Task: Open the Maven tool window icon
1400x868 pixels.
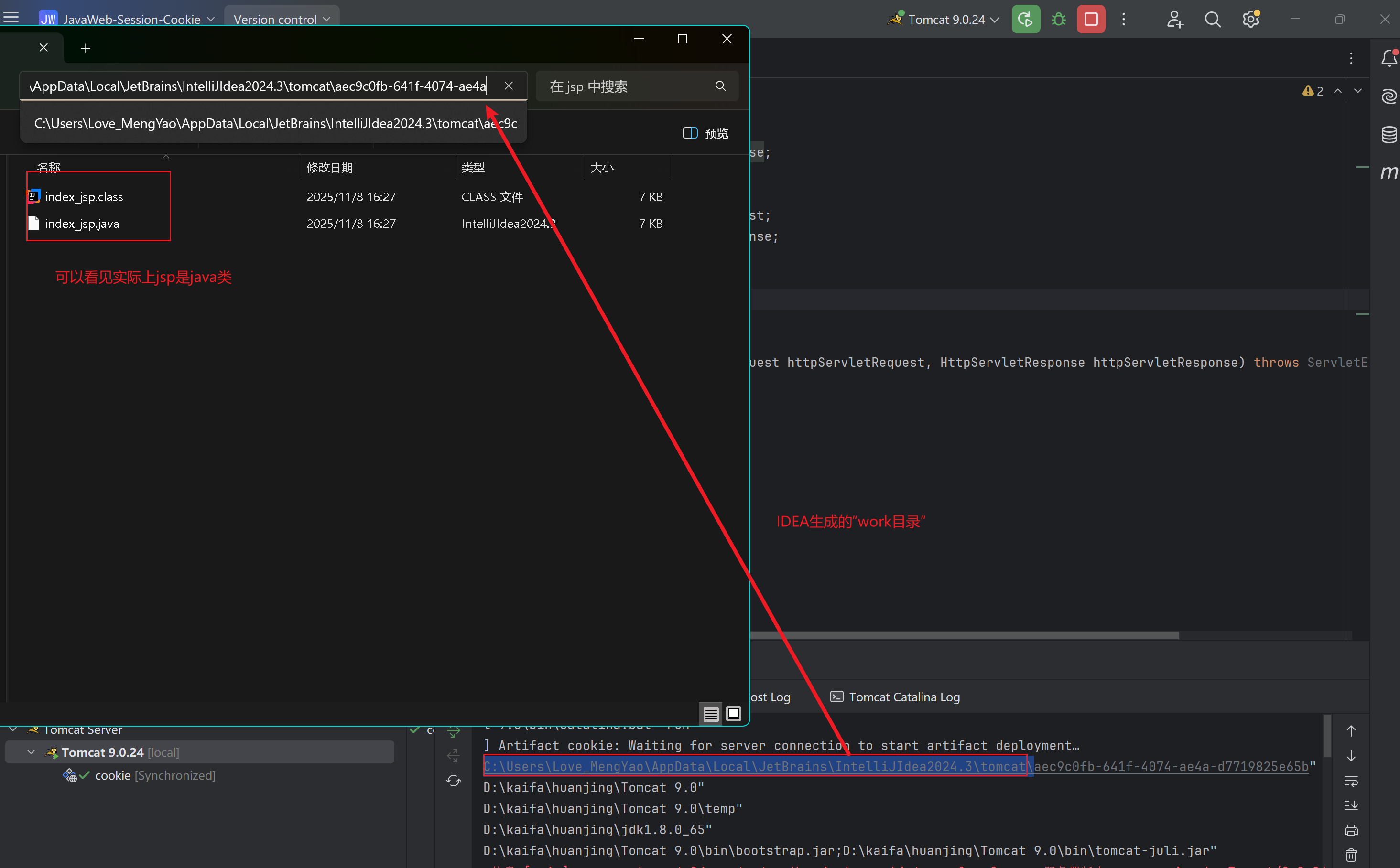Action: (x=1389, y=172)
